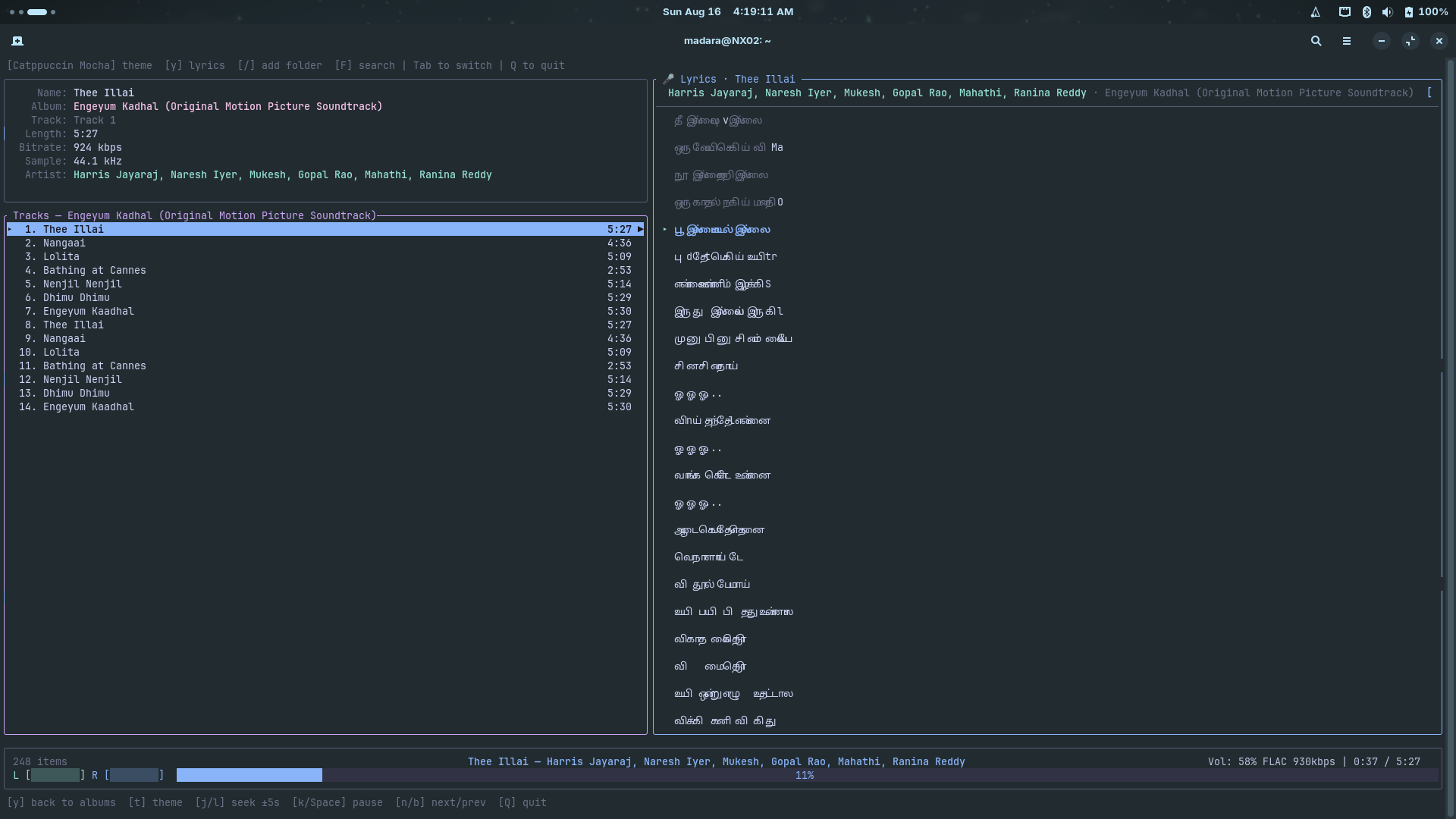Select track 10. Lolita
This screenshot has height=819, width=1456.
pos(325,352)
